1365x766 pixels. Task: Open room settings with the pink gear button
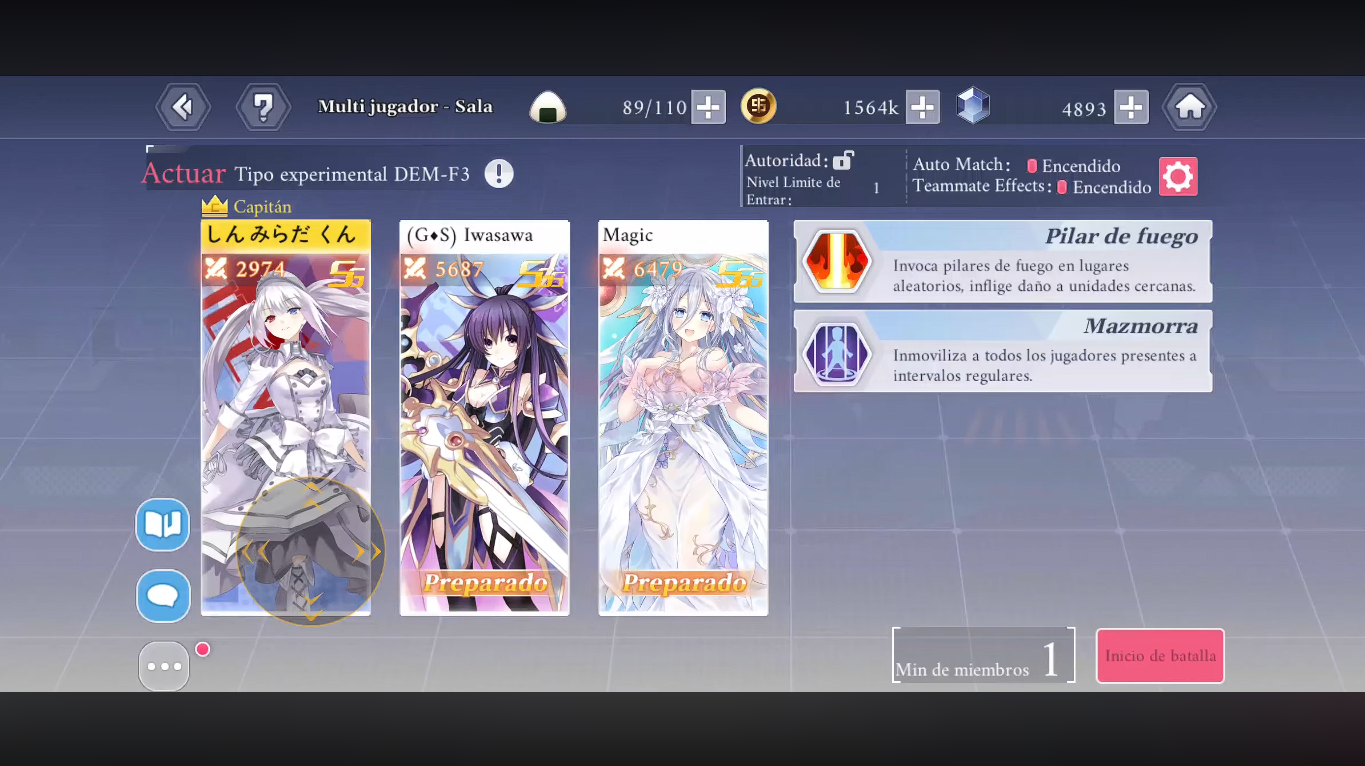pos(1178,177)
